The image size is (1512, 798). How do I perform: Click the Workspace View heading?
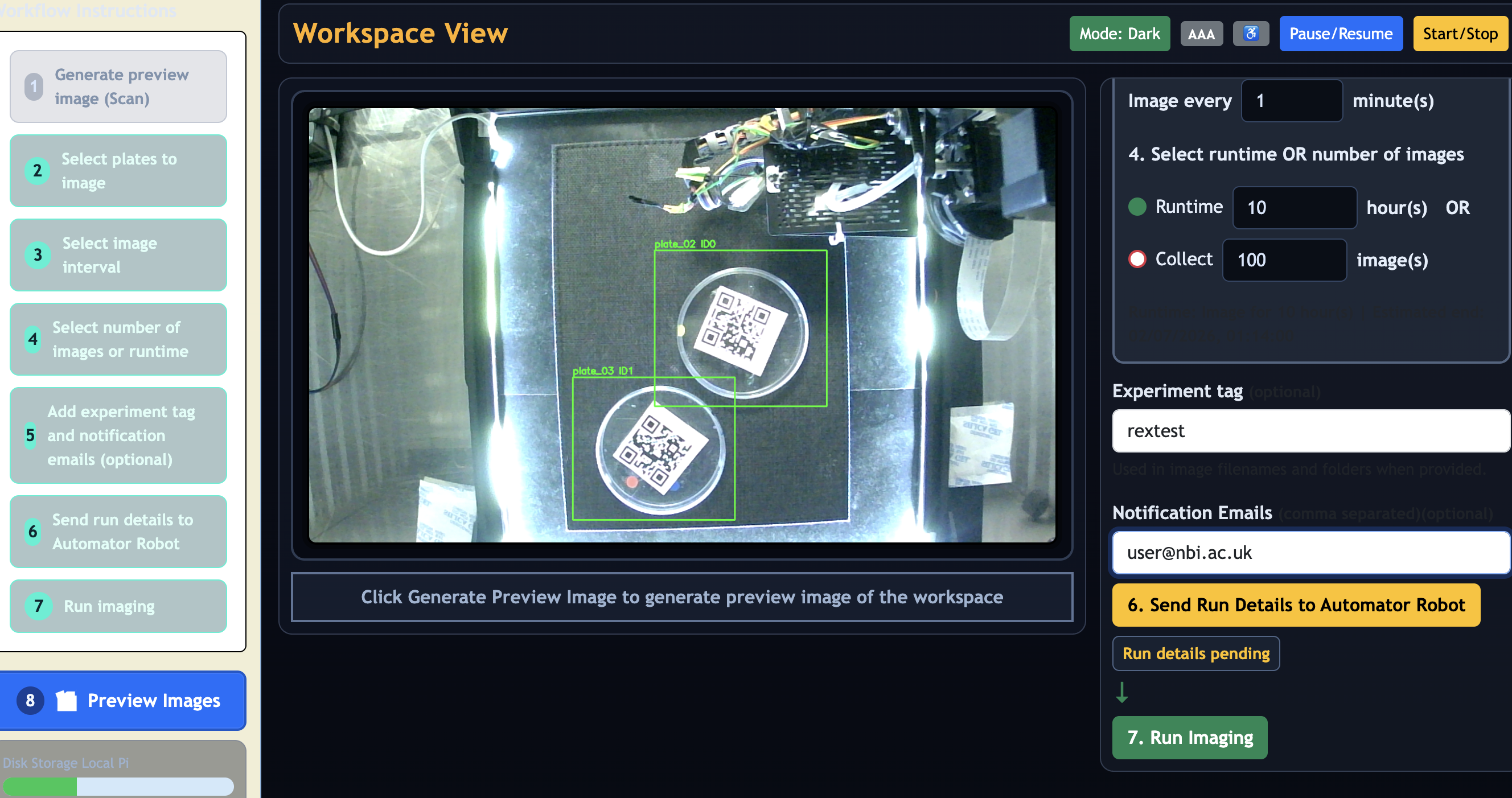tap(400, 33)
